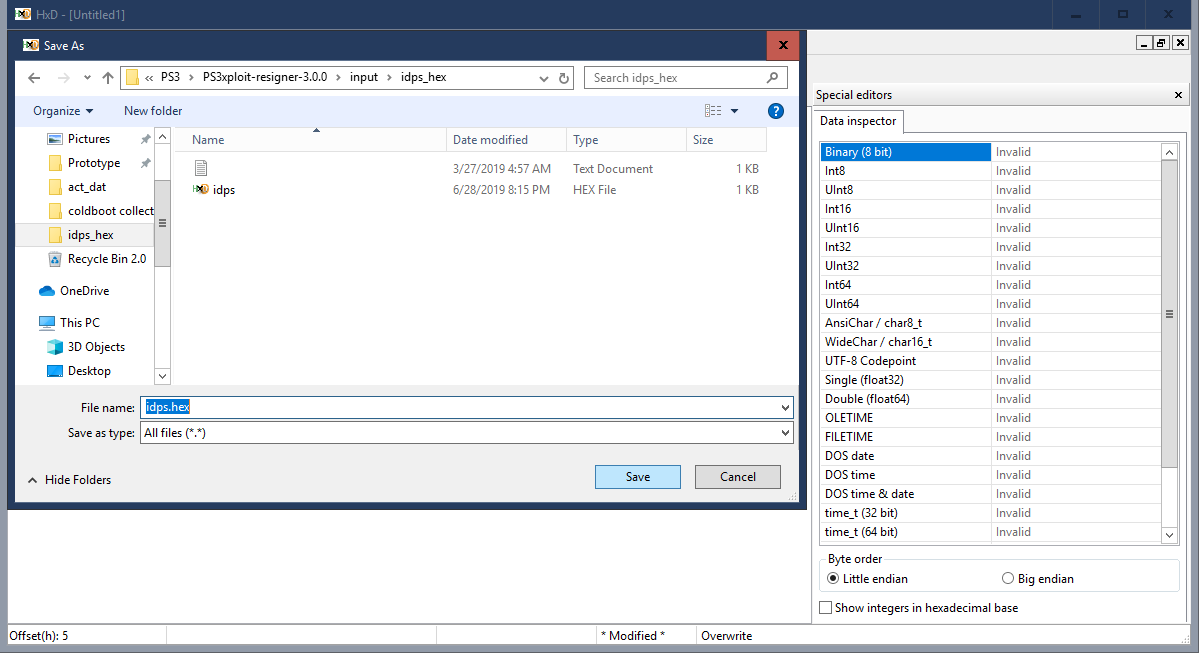Collapse folders with Hide Folders
Screen dimensions: 1200x654
pos(68,480)
